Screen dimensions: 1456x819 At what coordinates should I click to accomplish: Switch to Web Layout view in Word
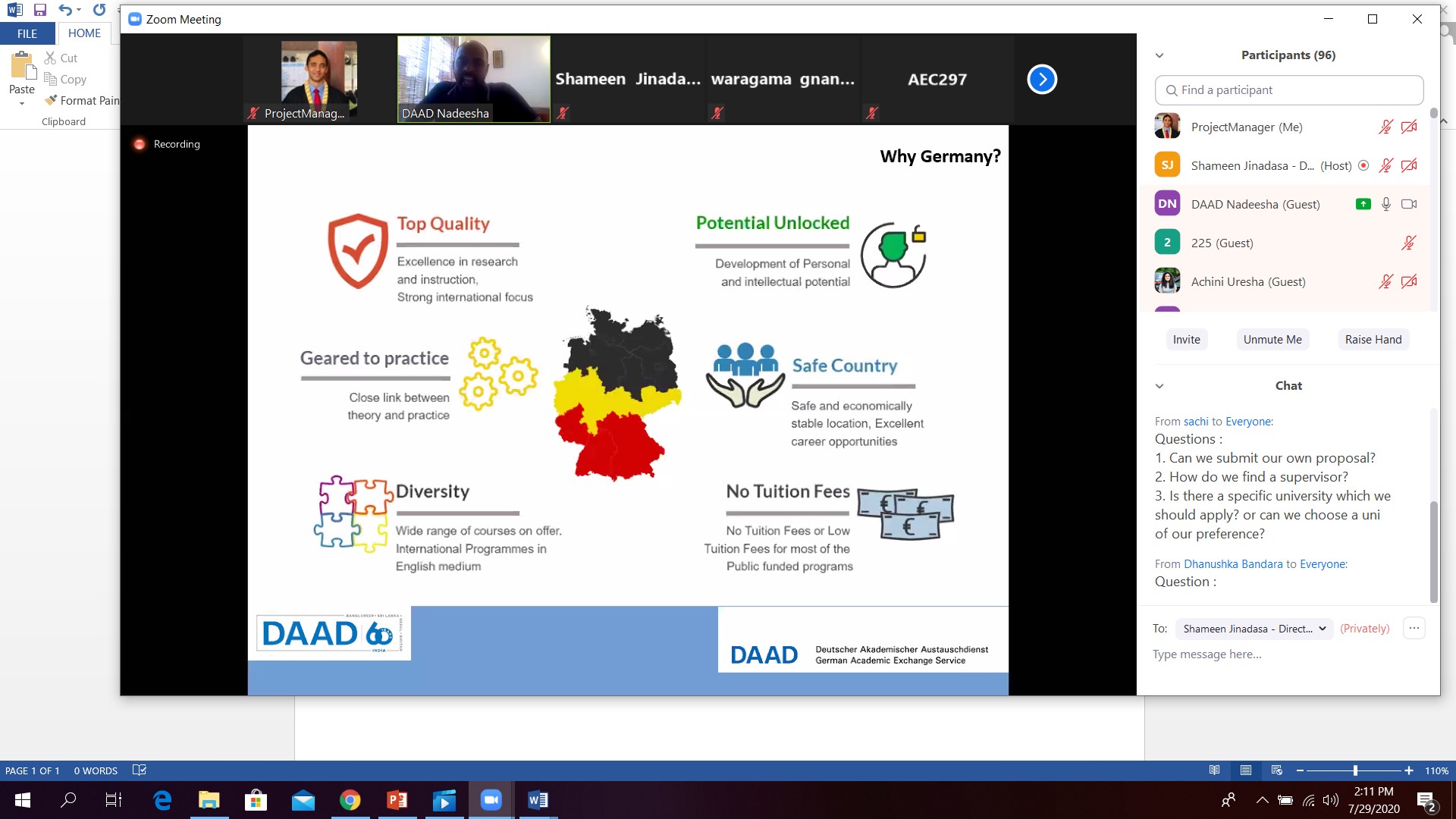tap(1277, 770)
